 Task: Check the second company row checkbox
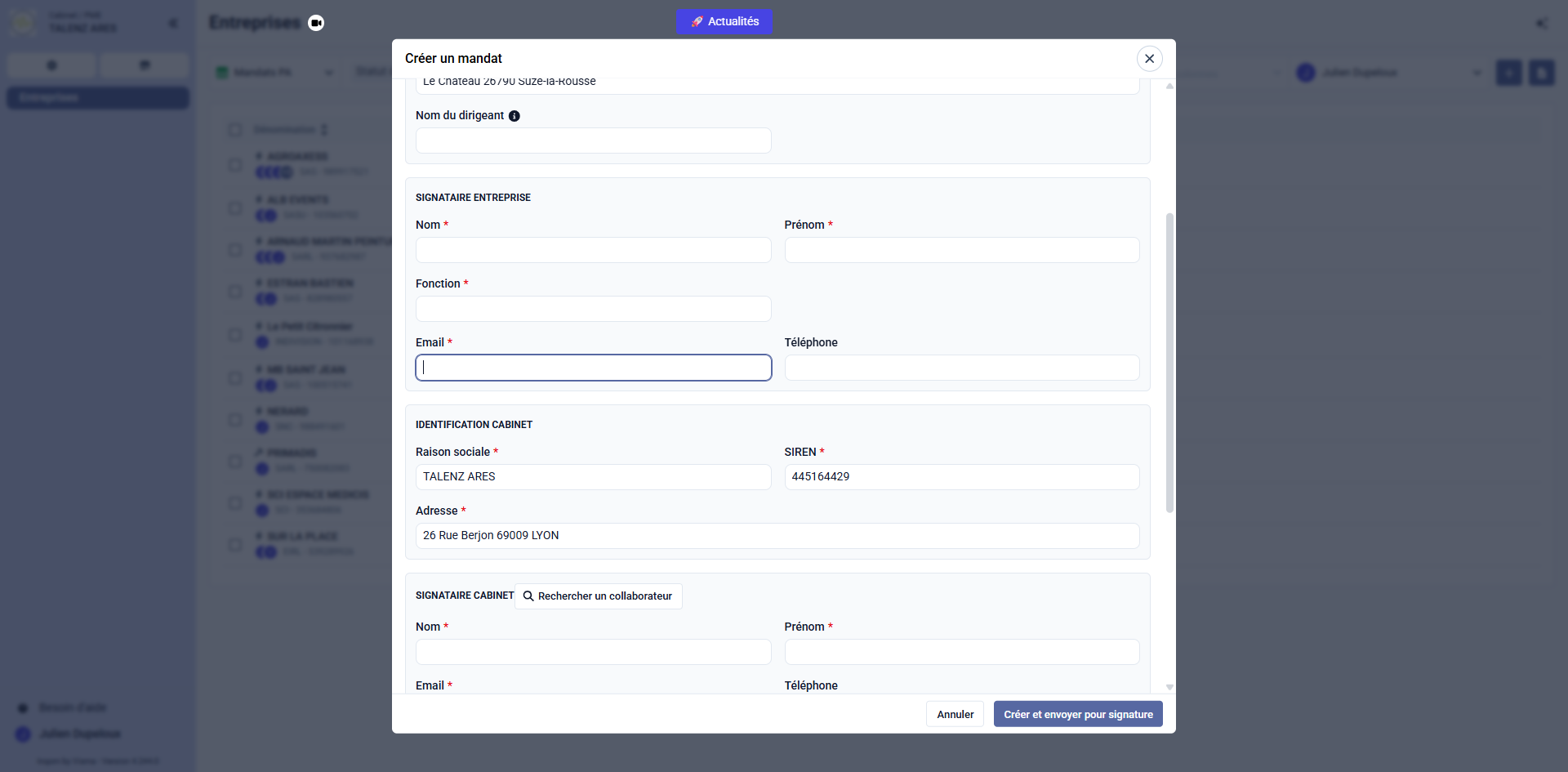235,208
